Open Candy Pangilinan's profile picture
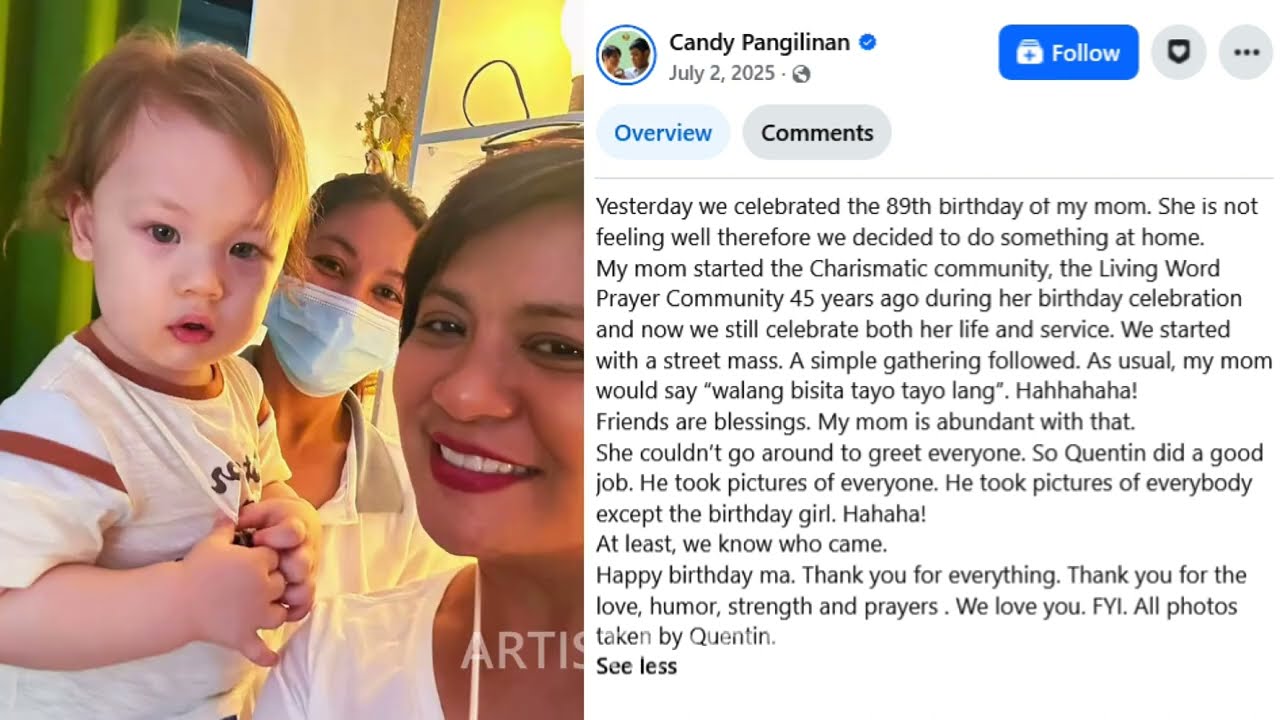The image size is (1280, 720). pos(626,55)
